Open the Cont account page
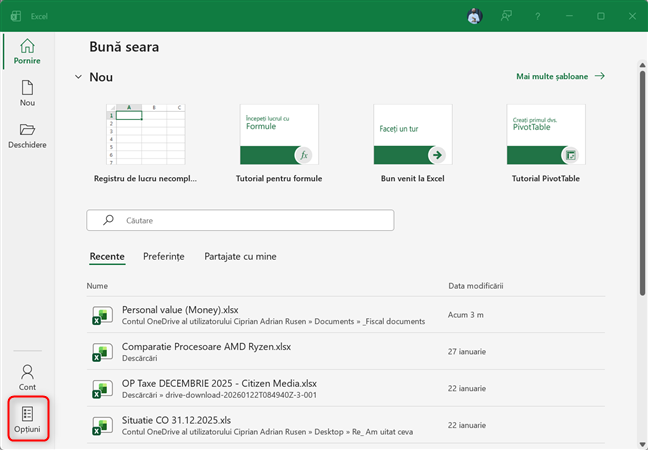The image size is (648, 450). pos(27,376)
